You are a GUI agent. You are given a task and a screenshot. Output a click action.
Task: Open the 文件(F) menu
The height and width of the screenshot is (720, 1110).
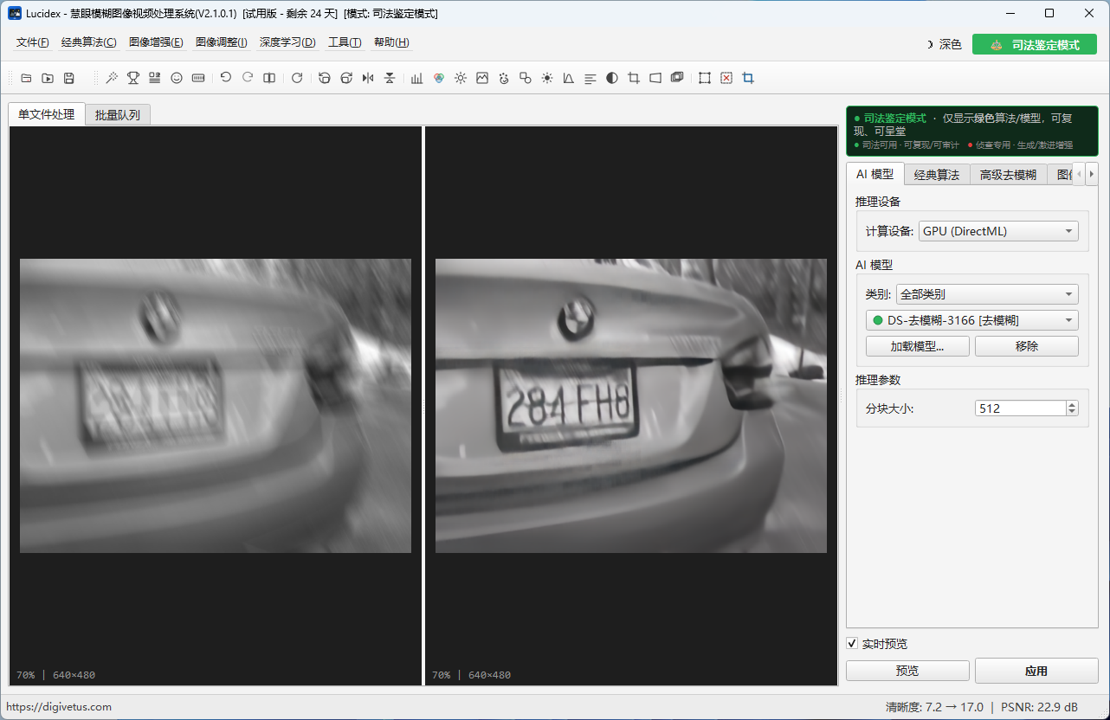(33, 42)
